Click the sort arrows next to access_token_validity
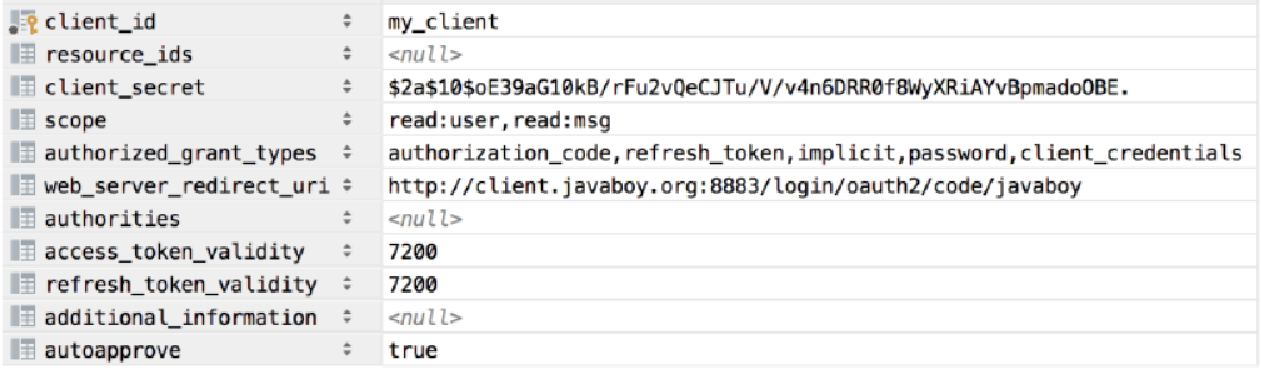1261x368 pixels. tap(347, 252)
